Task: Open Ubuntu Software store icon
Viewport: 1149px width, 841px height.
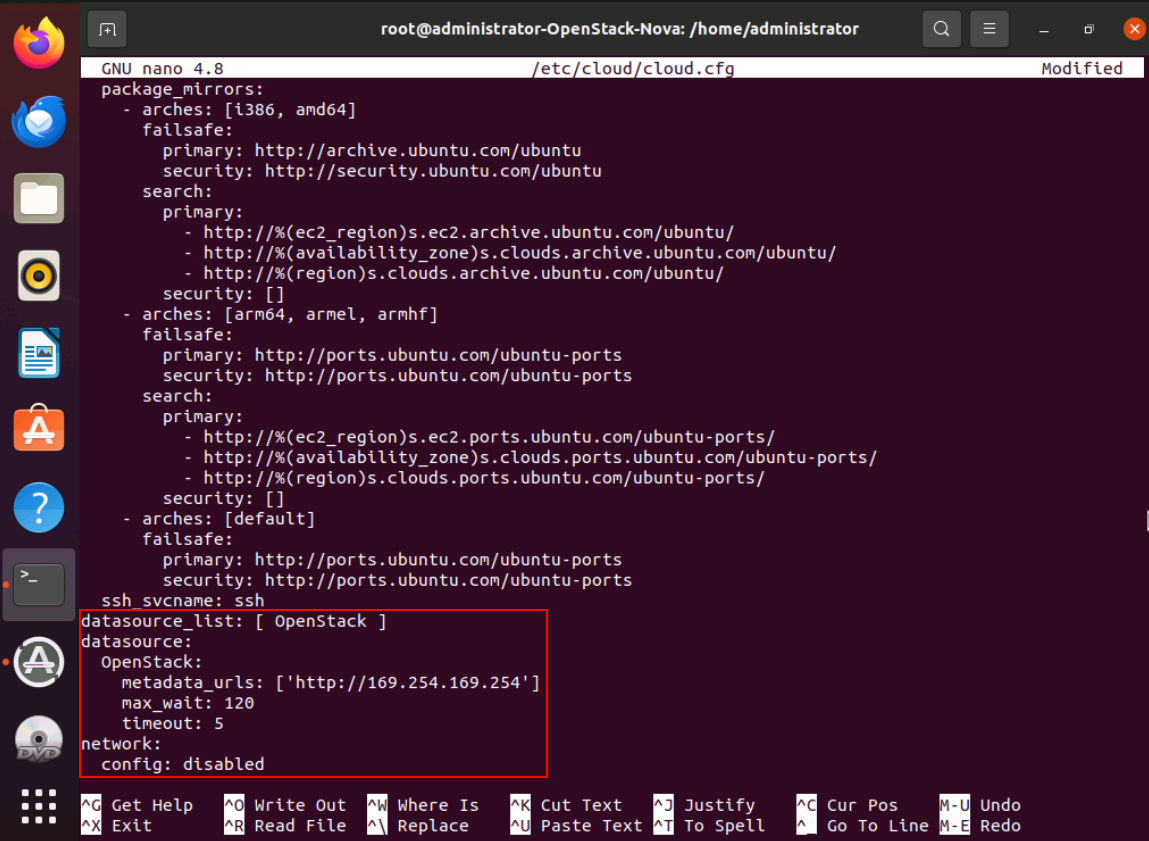Action: [39, 430]
